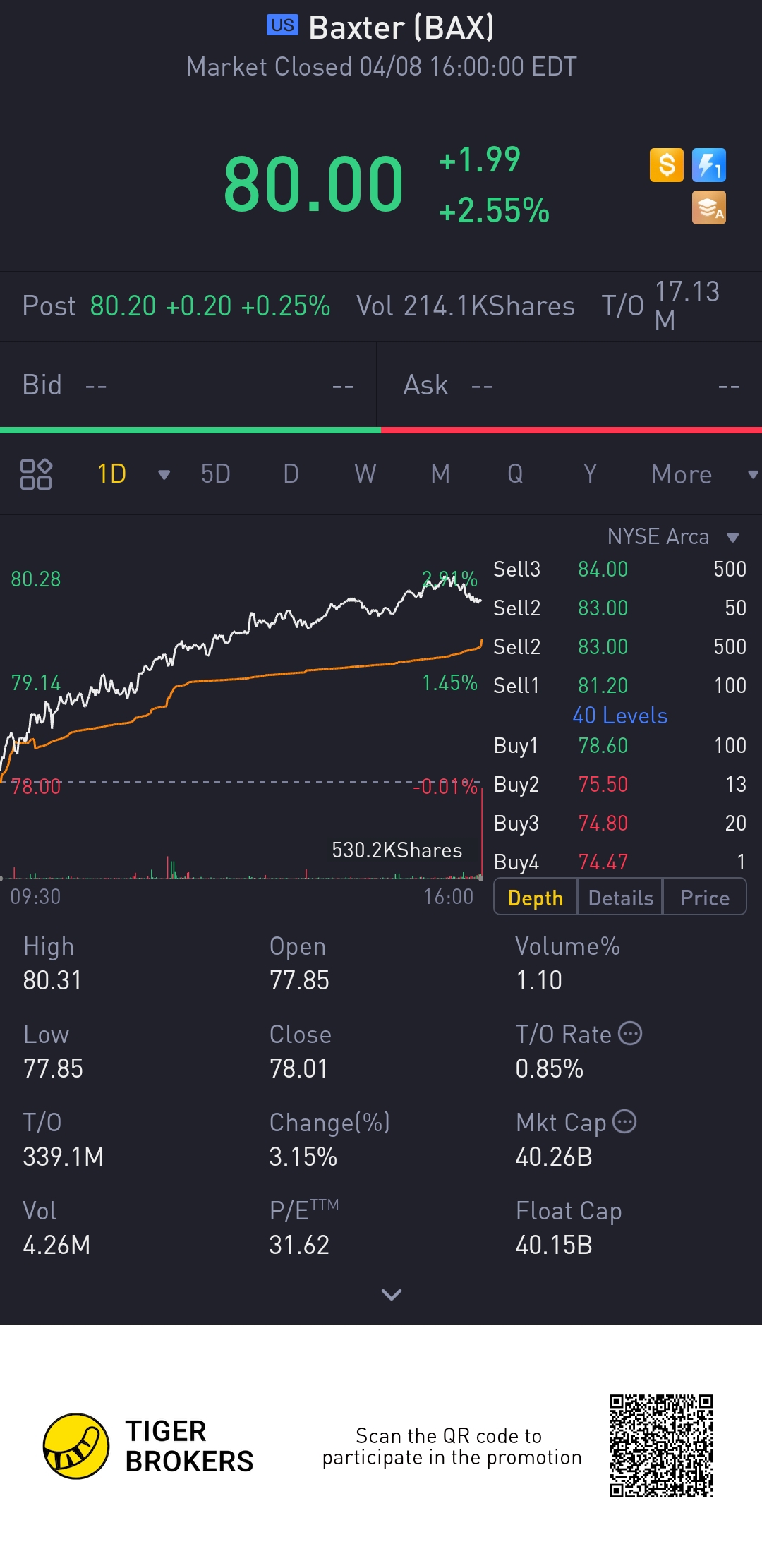This screenshot has height=1568, width=762.
Task: Switch to the D daily chart tab
Action: tap(291, 474)
